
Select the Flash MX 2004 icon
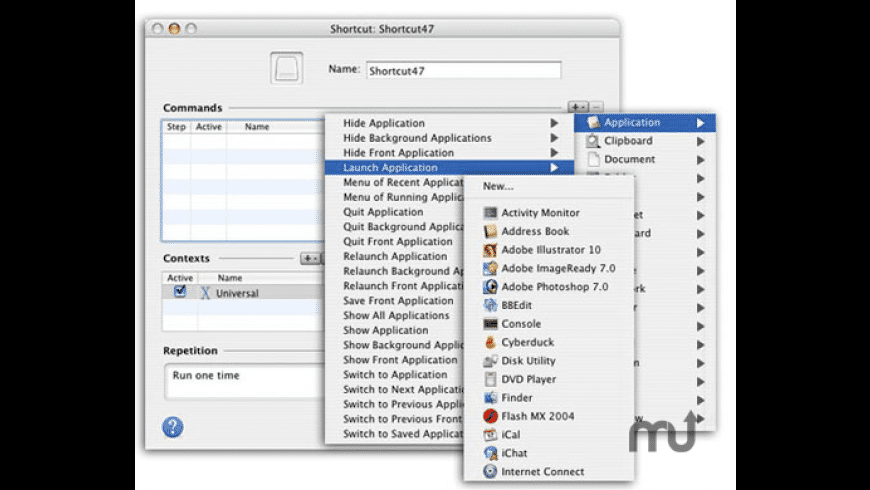click(x=490, y=416)
